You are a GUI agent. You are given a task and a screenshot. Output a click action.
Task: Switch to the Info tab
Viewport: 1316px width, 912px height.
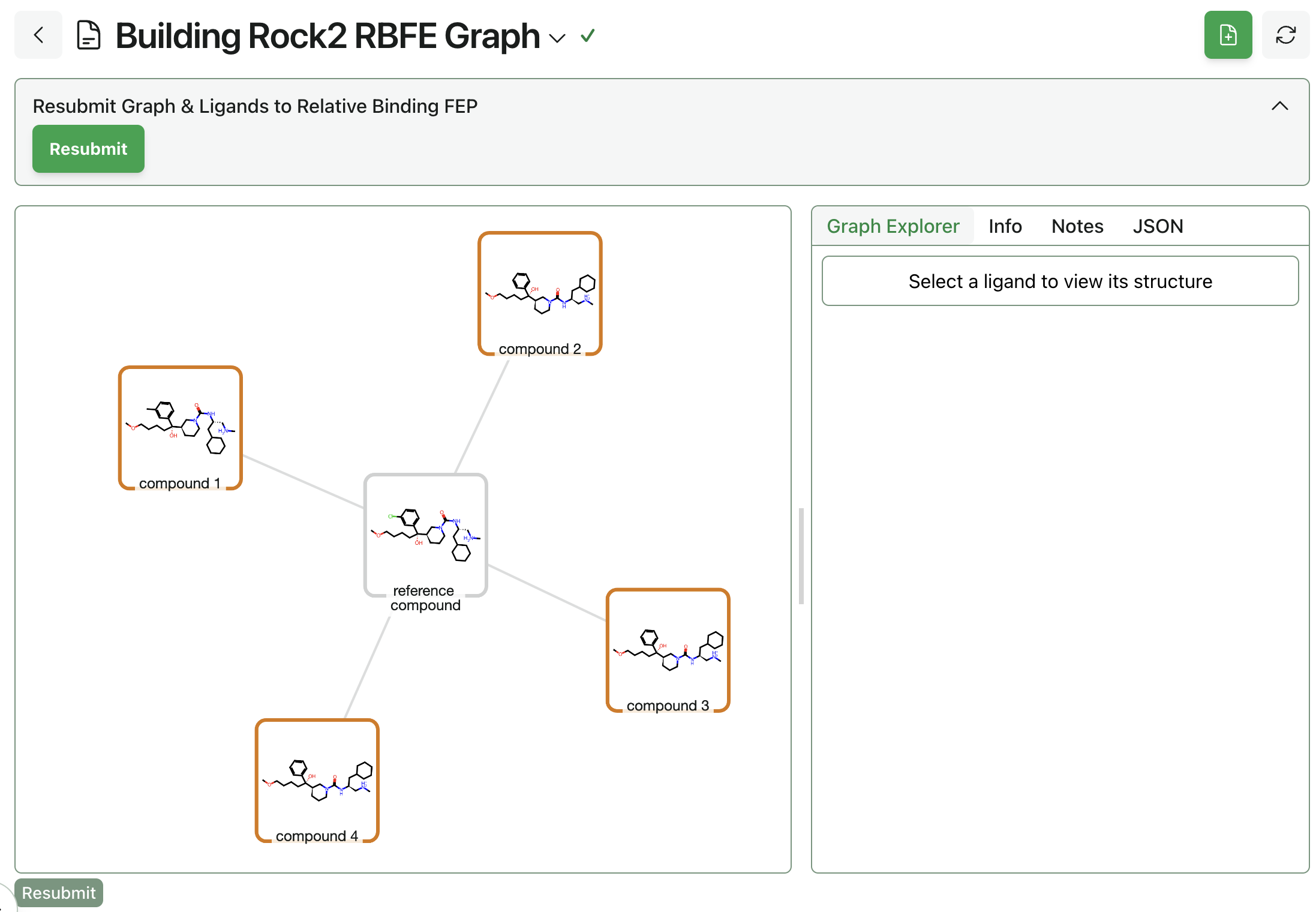click(1005, 226)
